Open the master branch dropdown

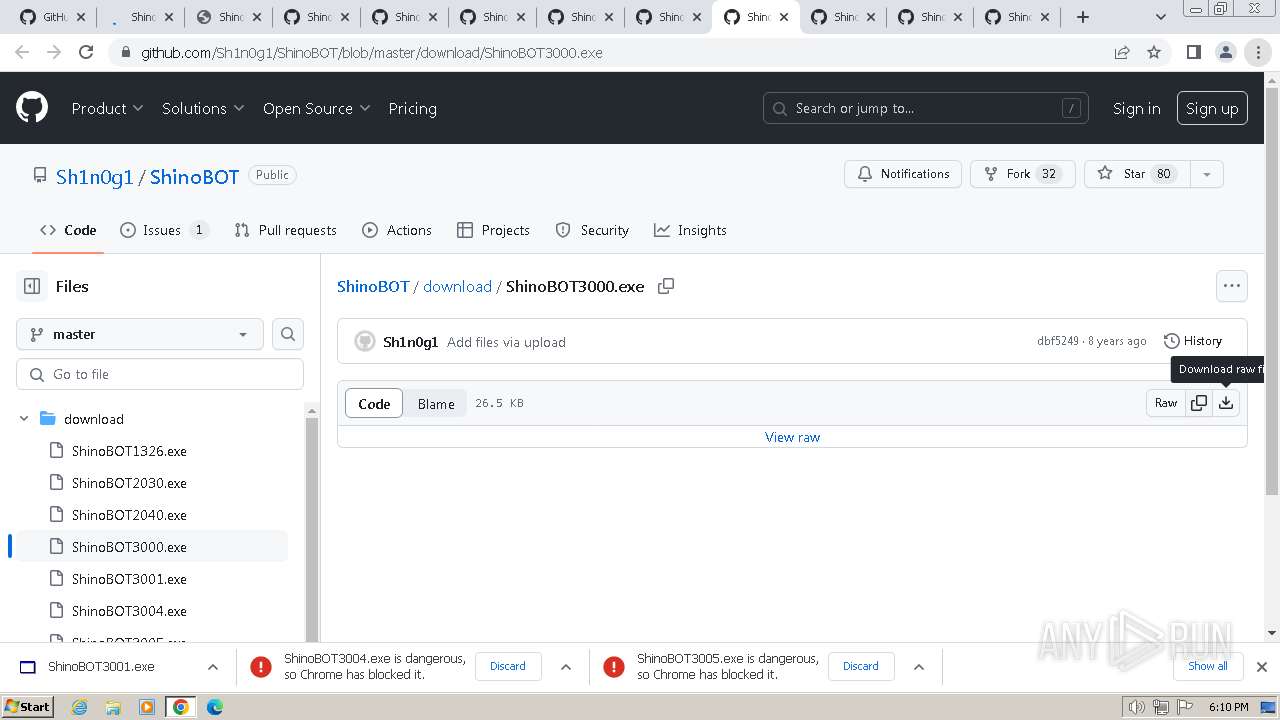point(140,334)
